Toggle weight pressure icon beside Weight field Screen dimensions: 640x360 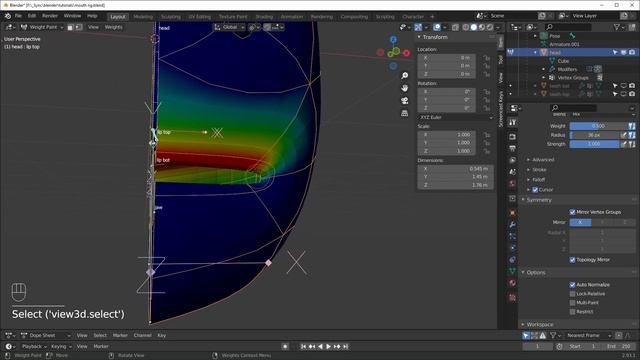click(632, 126)
